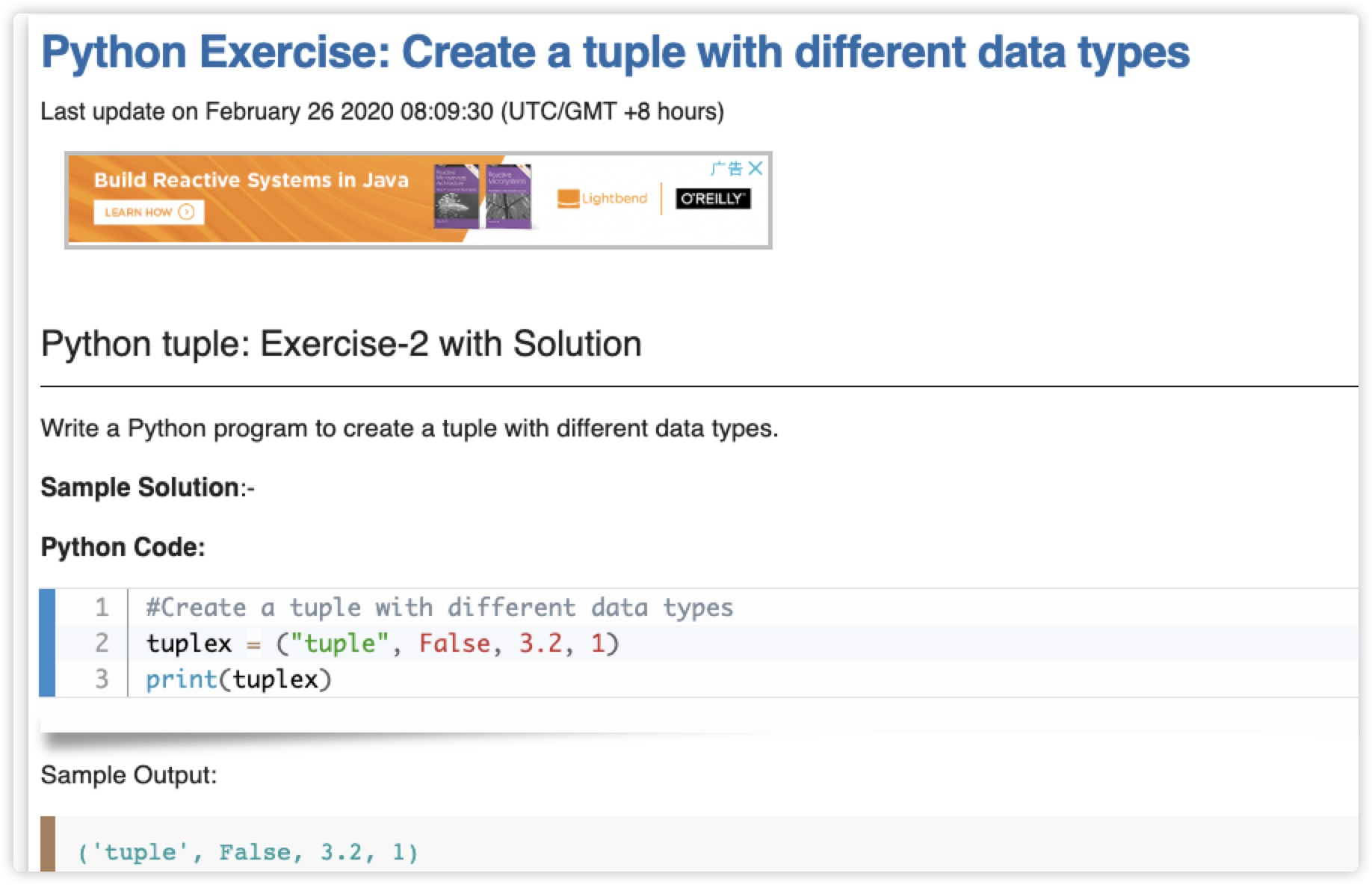Viewport: 1372px width, 885px height.
Task: Open the Reactive Microservices Architecture book cover
Action: point(456,196)
